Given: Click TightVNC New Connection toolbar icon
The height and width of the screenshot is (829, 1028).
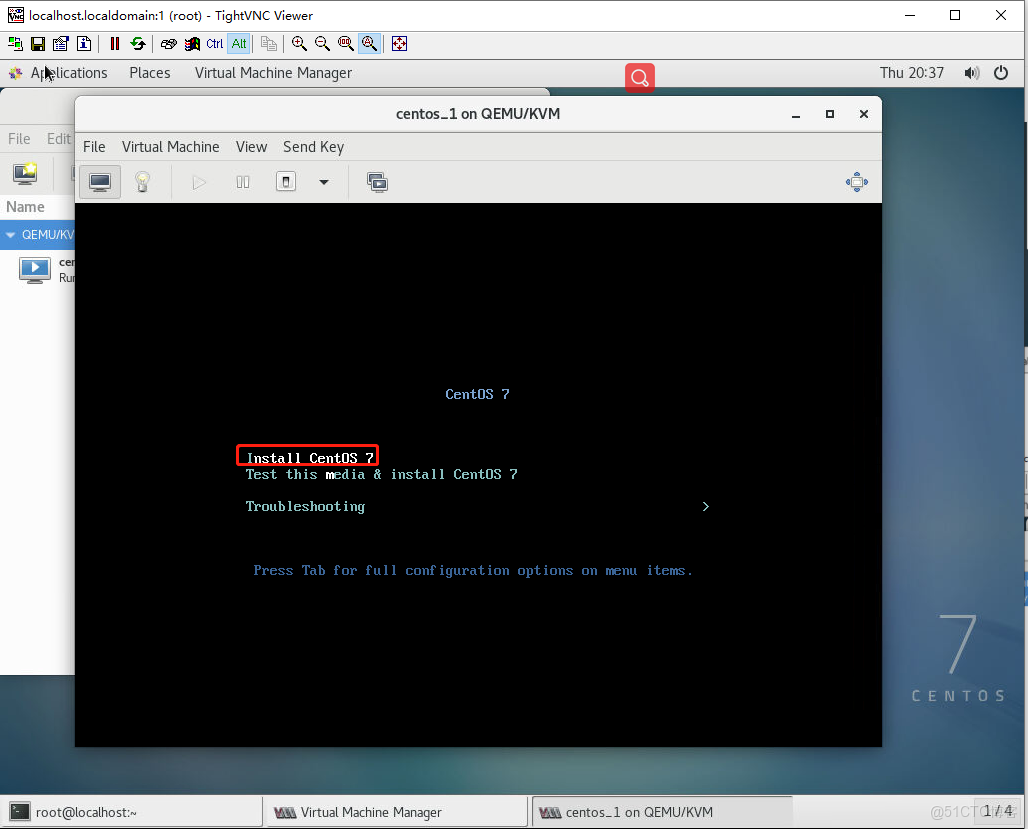Looking at the screenshot, I should 15,44.
